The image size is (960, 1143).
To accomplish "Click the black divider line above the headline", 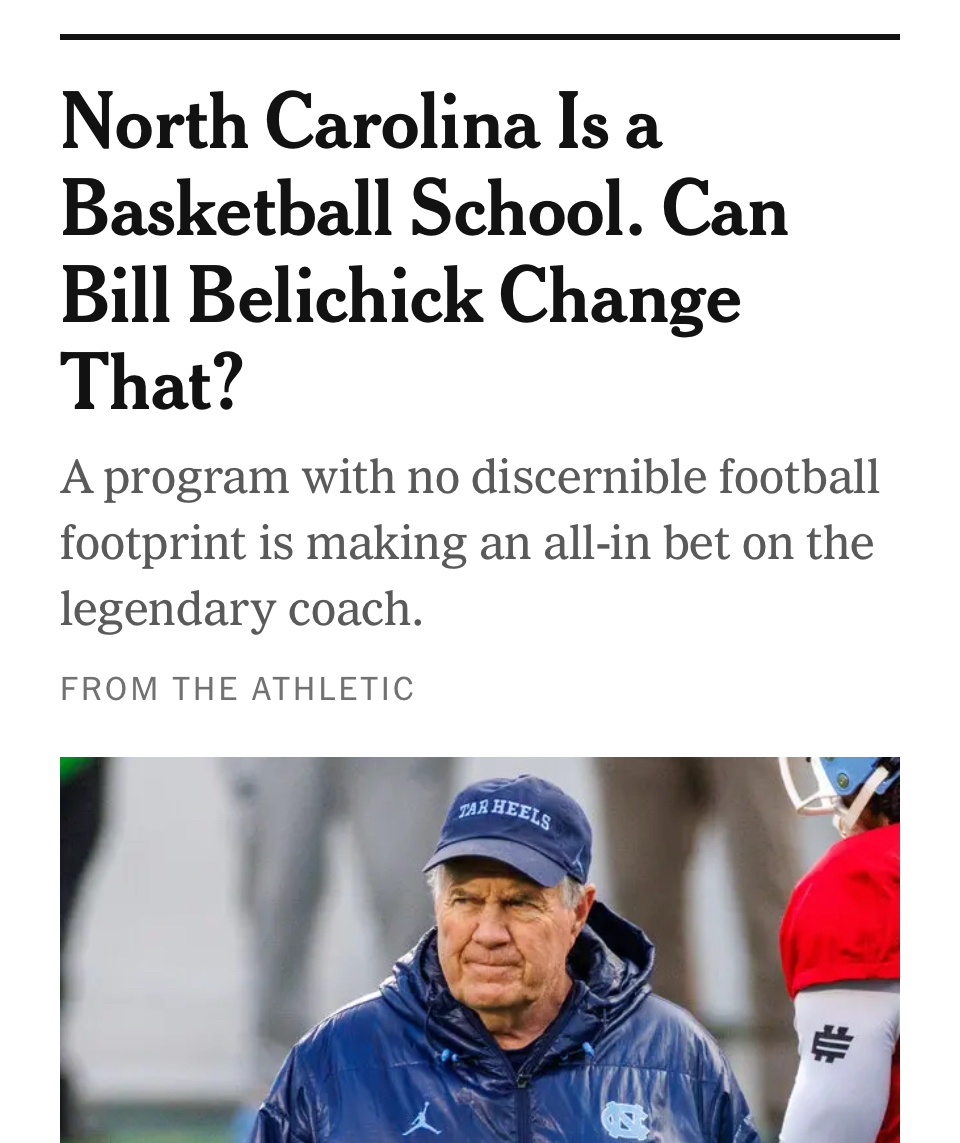I will [x=480, y=37].
